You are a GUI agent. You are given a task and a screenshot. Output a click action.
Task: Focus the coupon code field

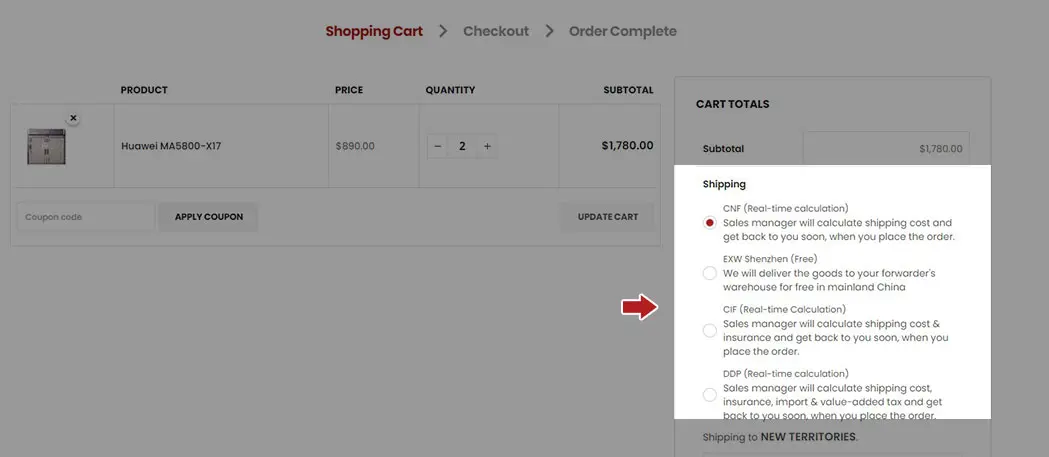(x=85, y=217)
